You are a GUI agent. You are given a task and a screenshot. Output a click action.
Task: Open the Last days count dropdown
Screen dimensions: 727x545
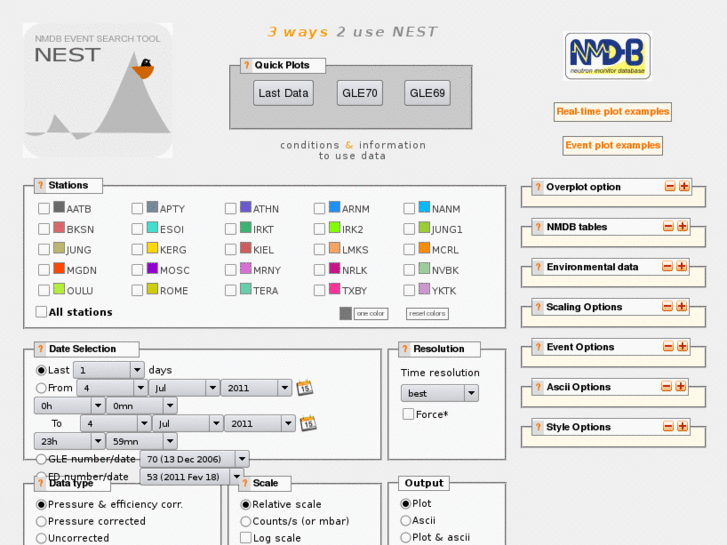109,370
